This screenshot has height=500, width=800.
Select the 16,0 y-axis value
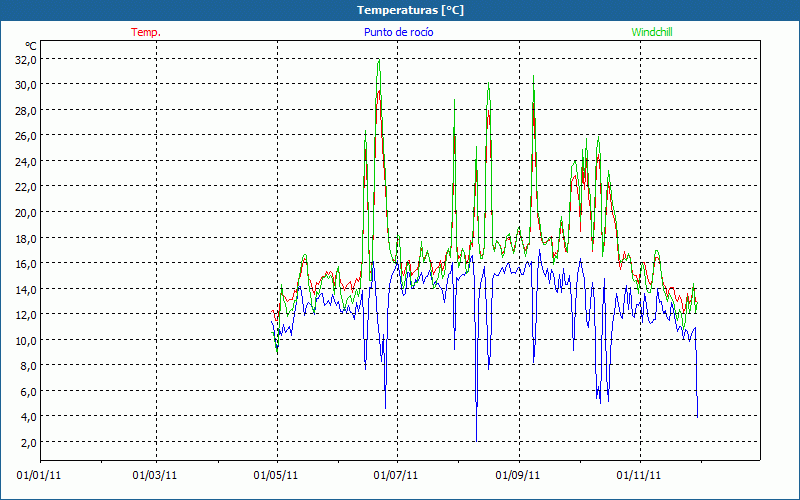tap(26, 264)
